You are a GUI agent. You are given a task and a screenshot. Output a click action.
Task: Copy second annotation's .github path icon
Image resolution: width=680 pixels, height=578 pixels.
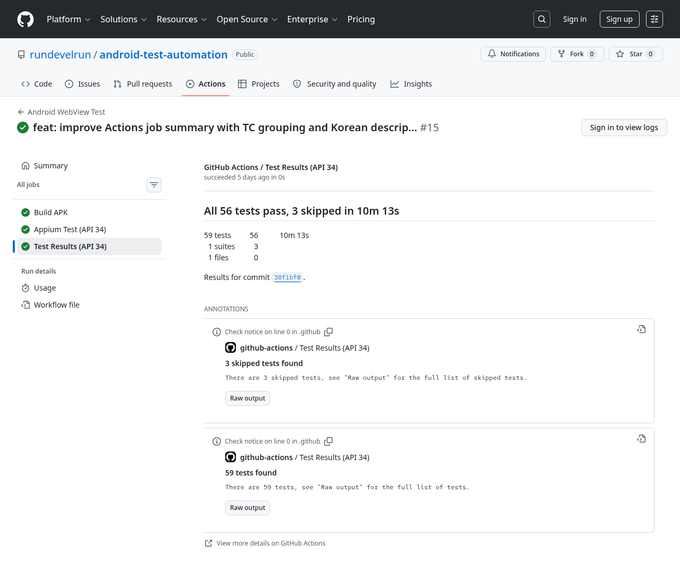coord(329,441)
